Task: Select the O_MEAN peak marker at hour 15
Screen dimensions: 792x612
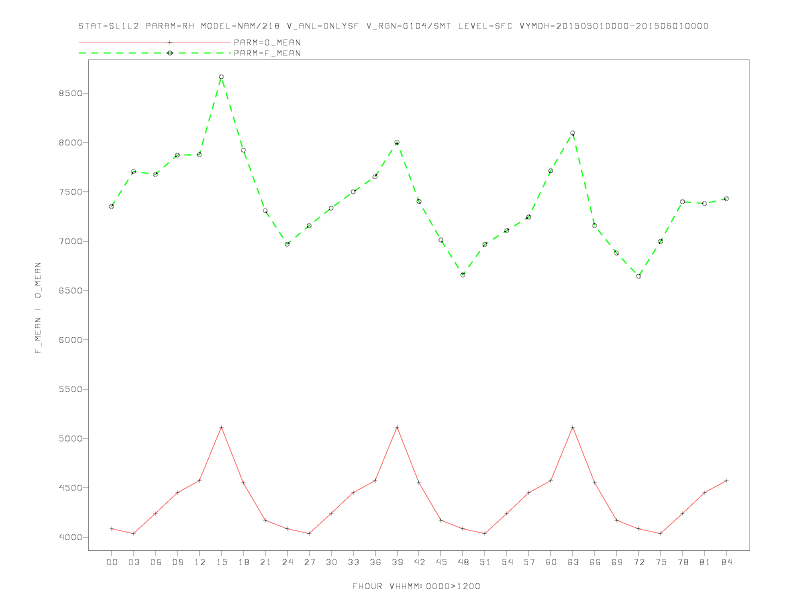Action: [x=221, y=428]
